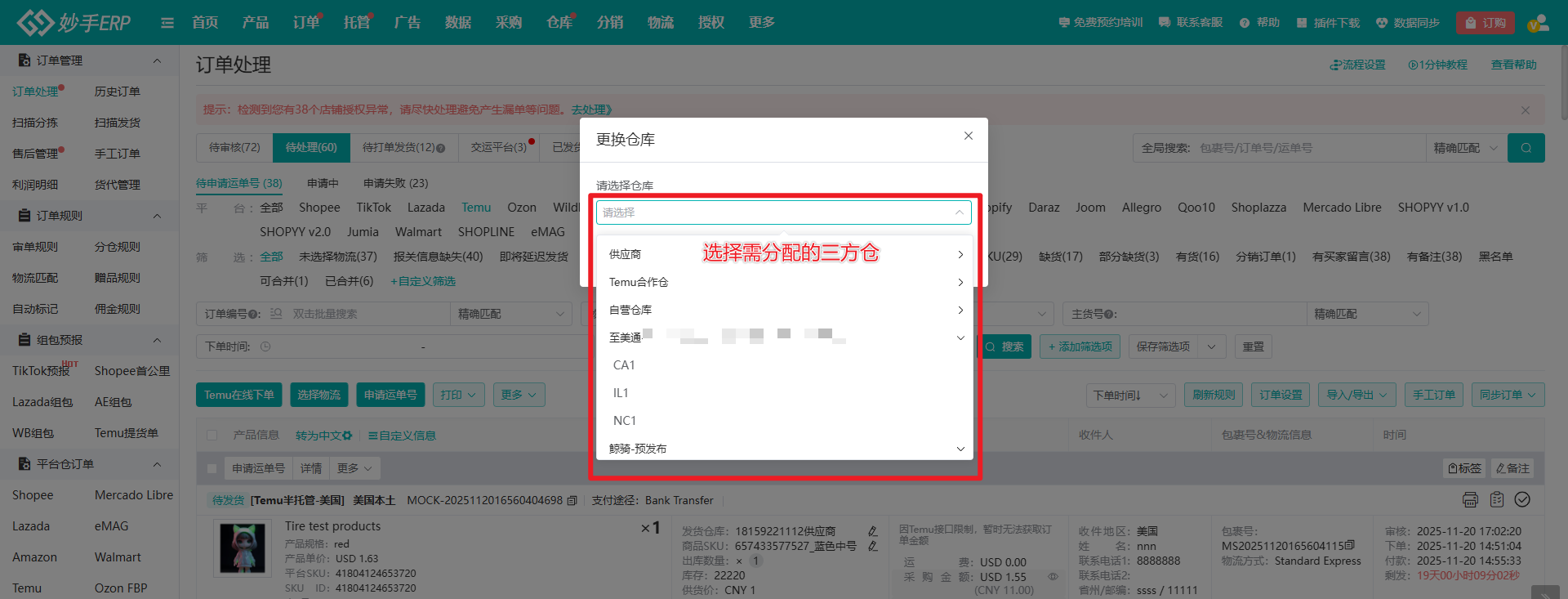
Task: Open the user account avatar icon
Action: 1538,23
